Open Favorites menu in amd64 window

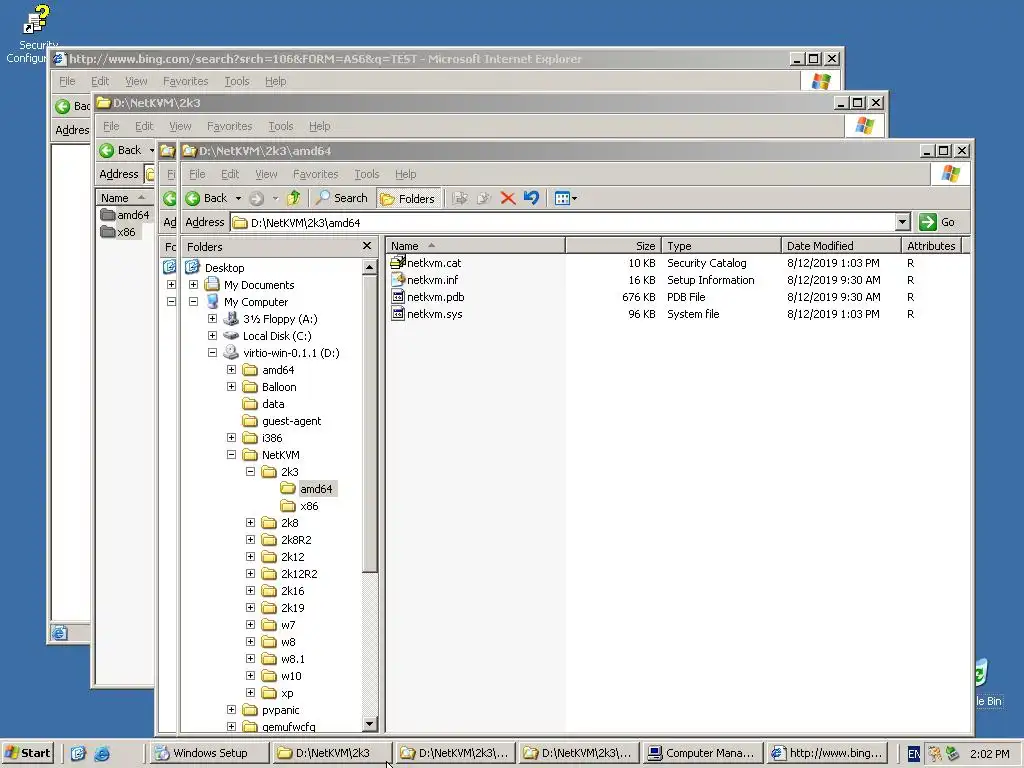point(315,174)
